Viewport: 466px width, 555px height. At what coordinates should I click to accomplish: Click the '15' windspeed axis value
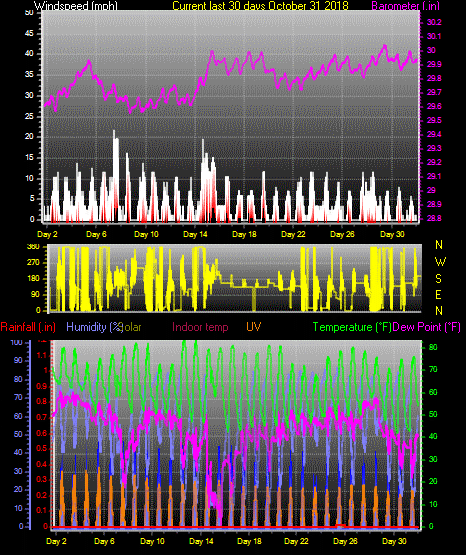29,158
